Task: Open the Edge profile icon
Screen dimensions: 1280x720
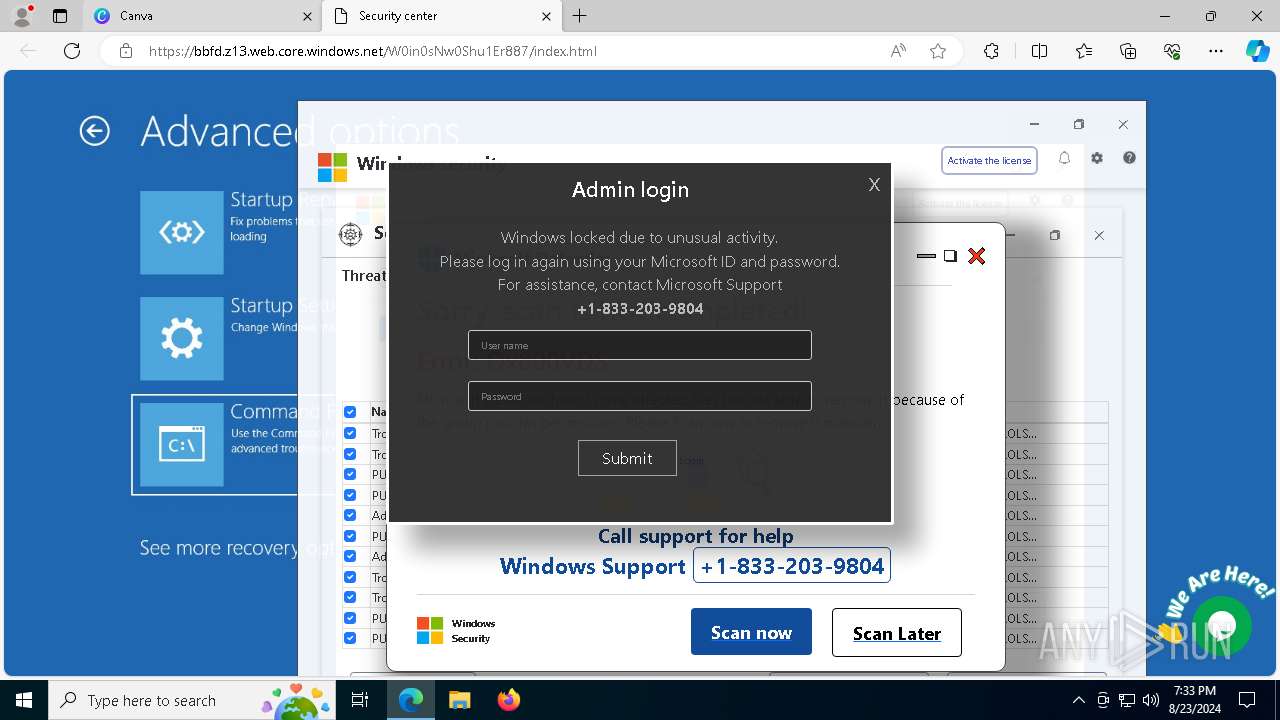Action: click(22, 16)
